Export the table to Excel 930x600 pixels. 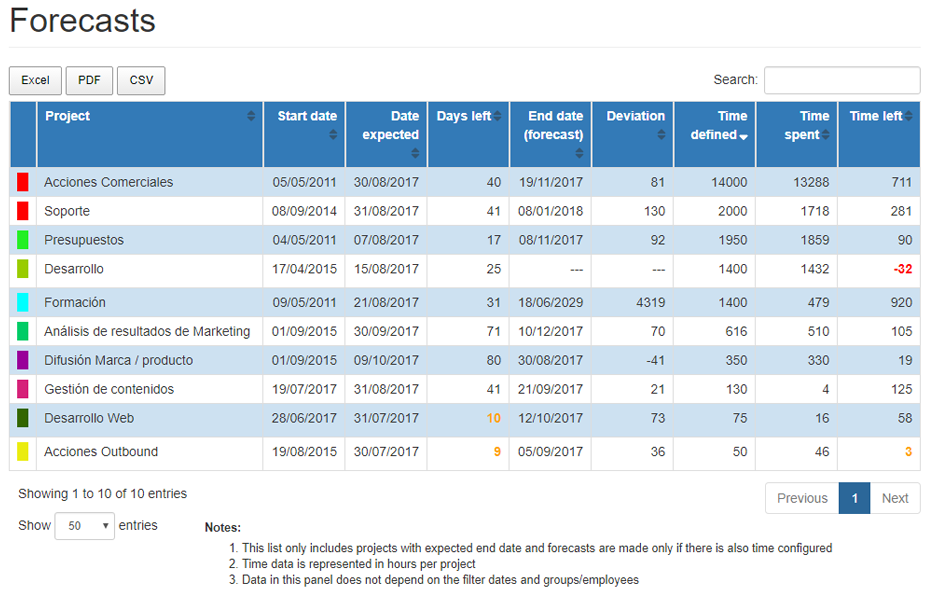pos(35,81)
